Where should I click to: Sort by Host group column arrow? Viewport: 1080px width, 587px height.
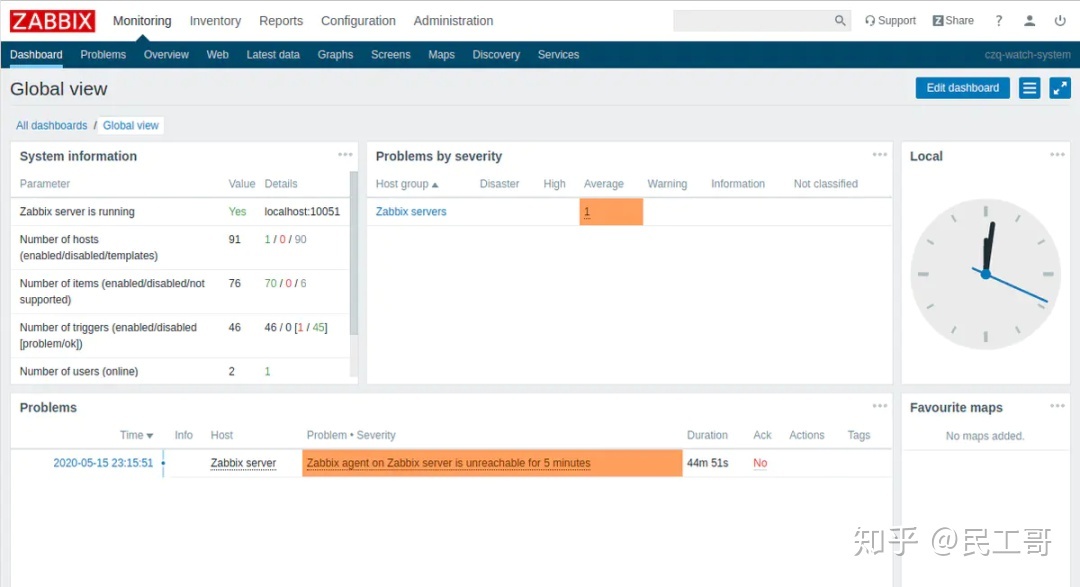pyautogui.click(x=435, y=185)
